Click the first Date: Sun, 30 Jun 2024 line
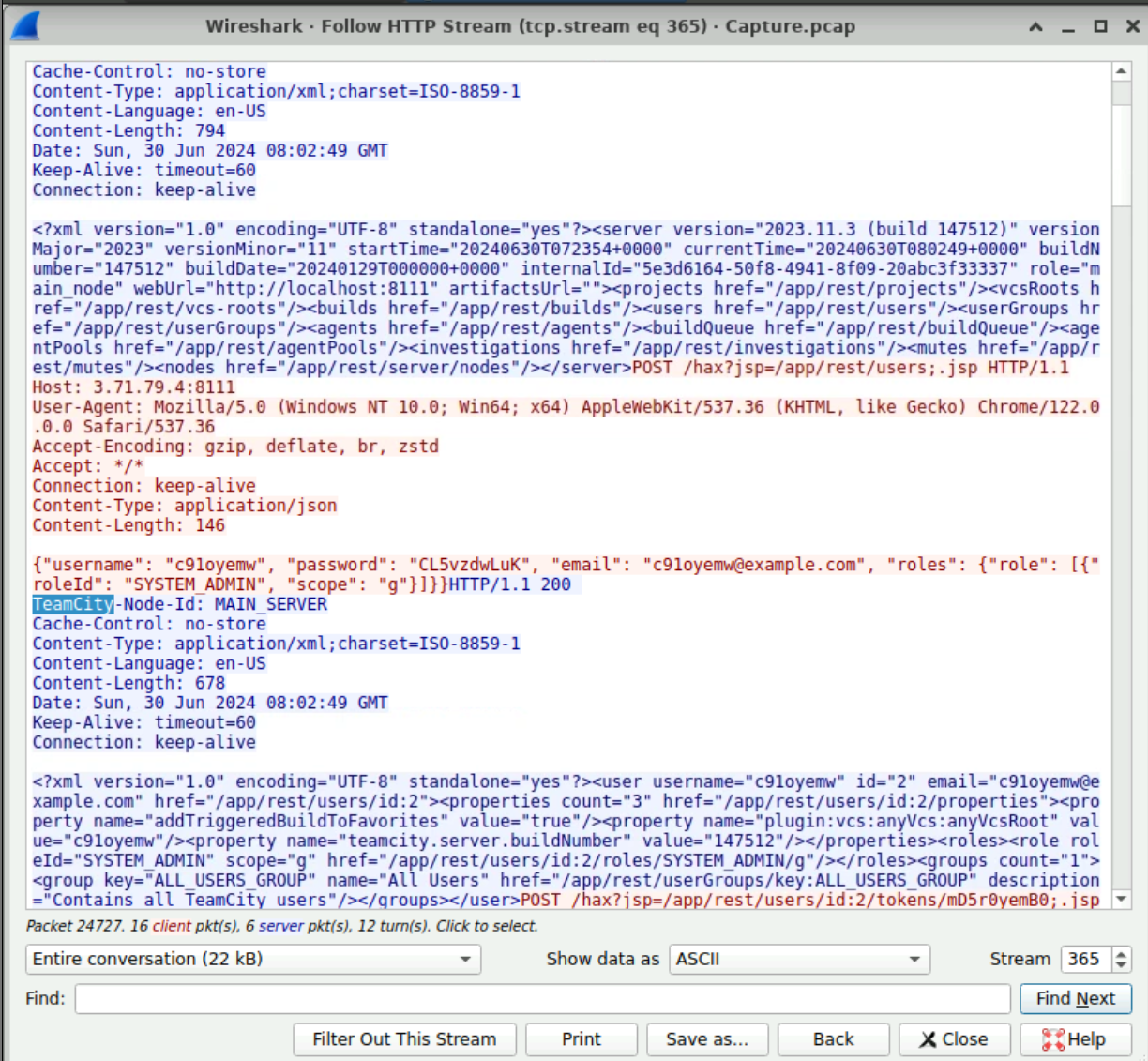Image resolution: width=1148 pixels, height=1061 pixels. pyautogui.click(x=210, y=151)
